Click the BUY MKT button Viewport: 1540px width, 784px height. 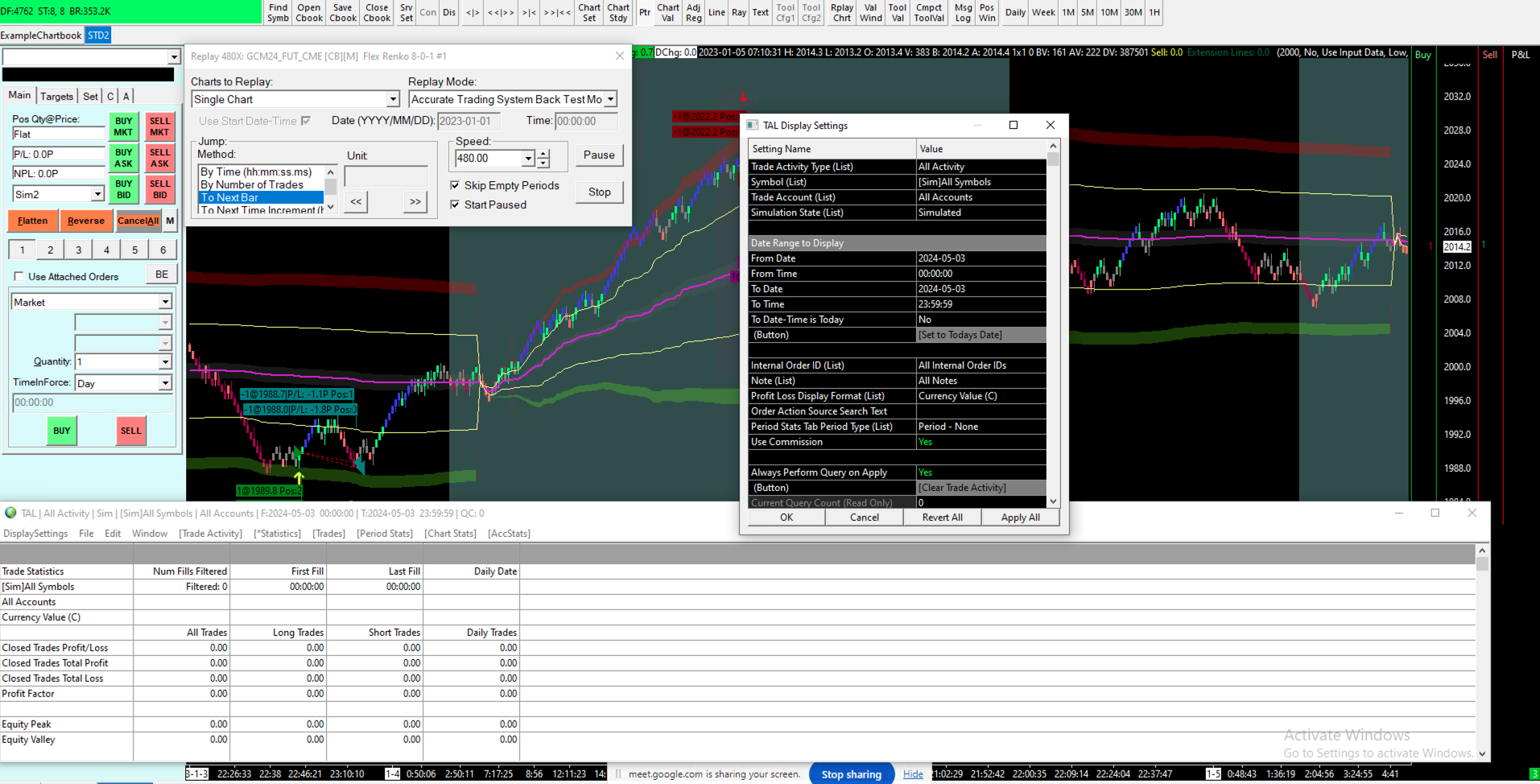(123, 126)
